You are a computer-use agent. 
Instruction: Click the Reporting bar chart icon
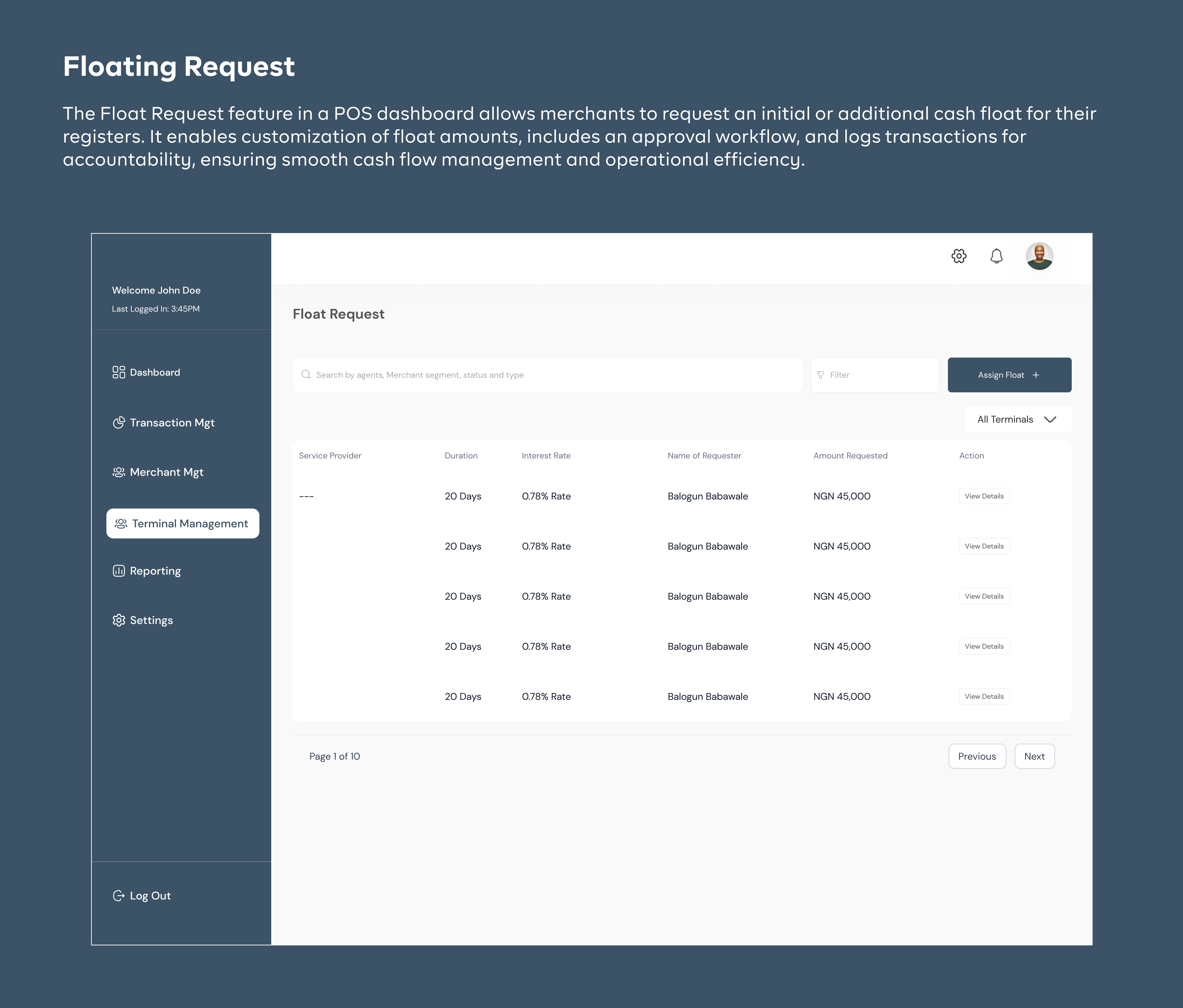tap(119, 571)
